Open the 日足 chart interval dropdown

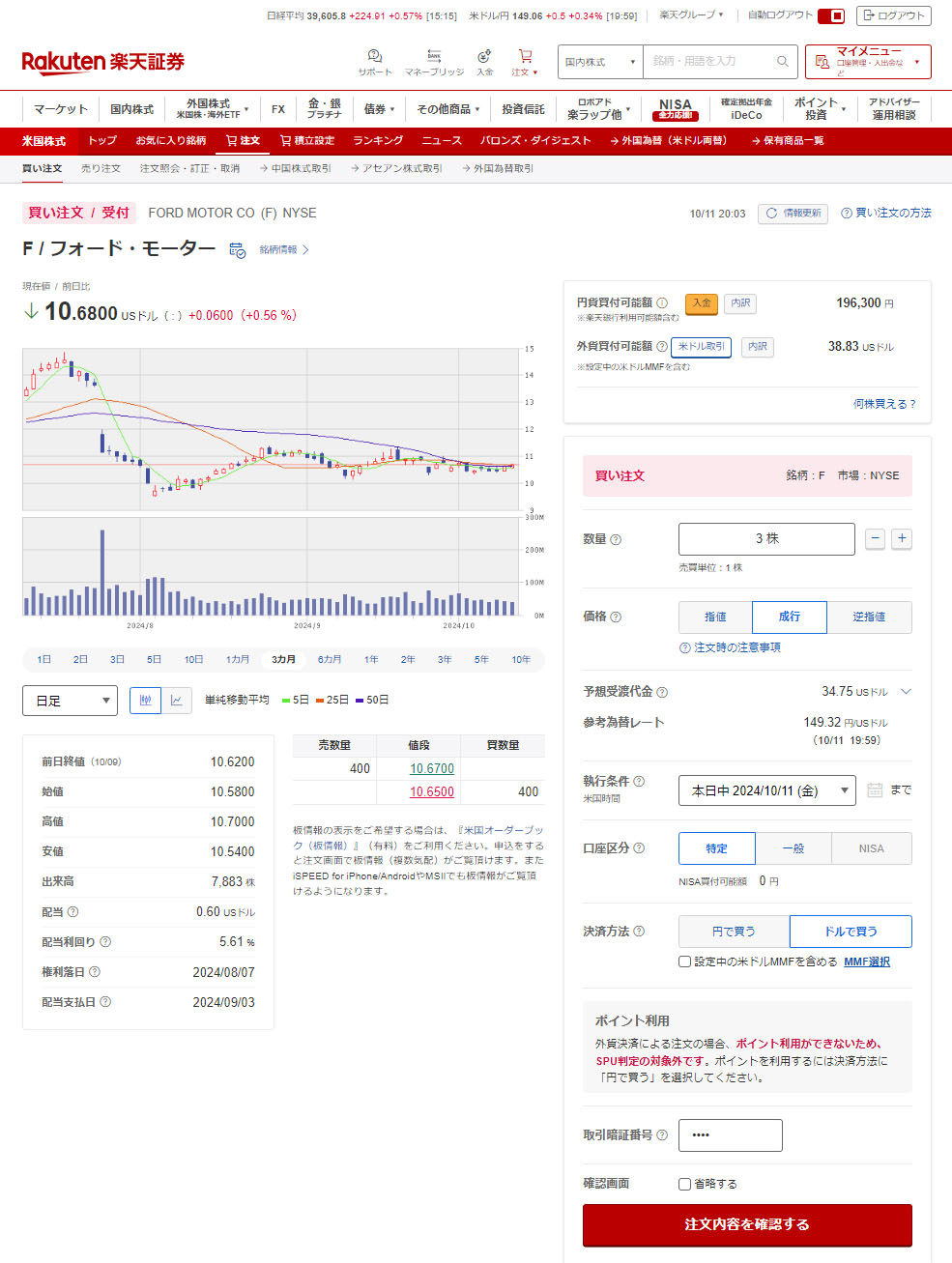click(x=70, y=701)
